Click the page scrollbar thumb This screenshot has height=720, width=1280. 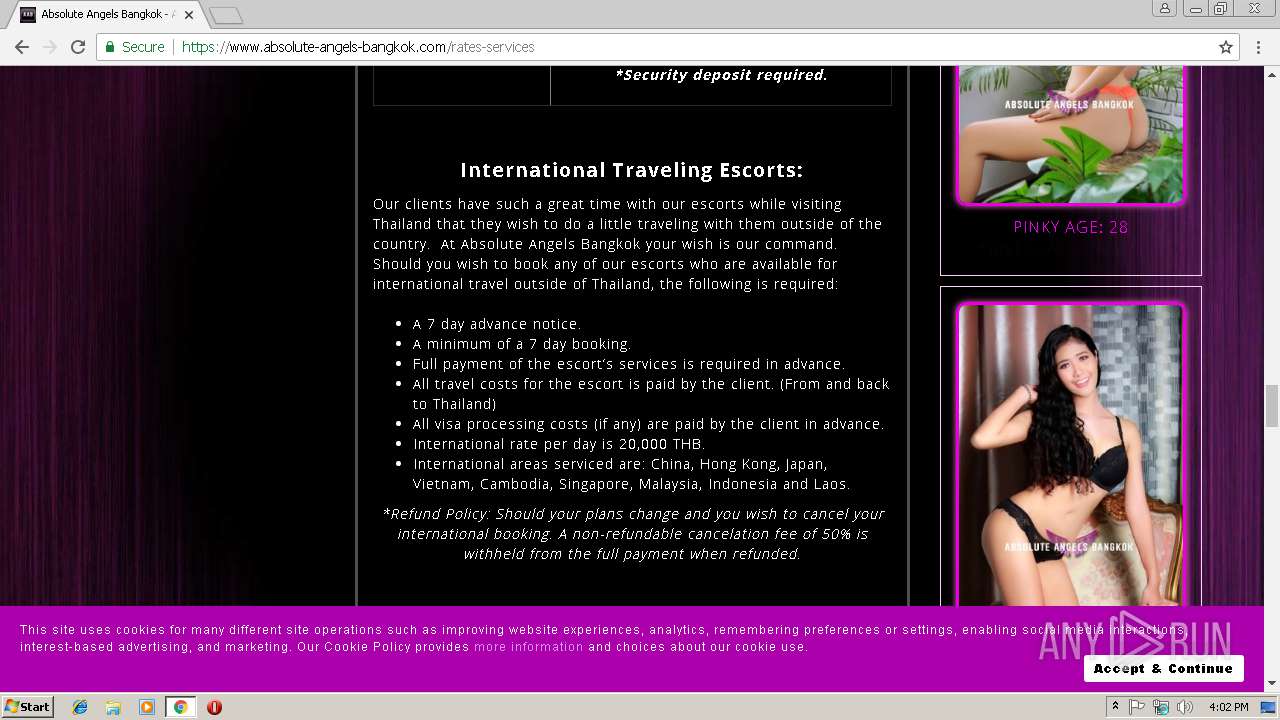tap(1272, 405)
